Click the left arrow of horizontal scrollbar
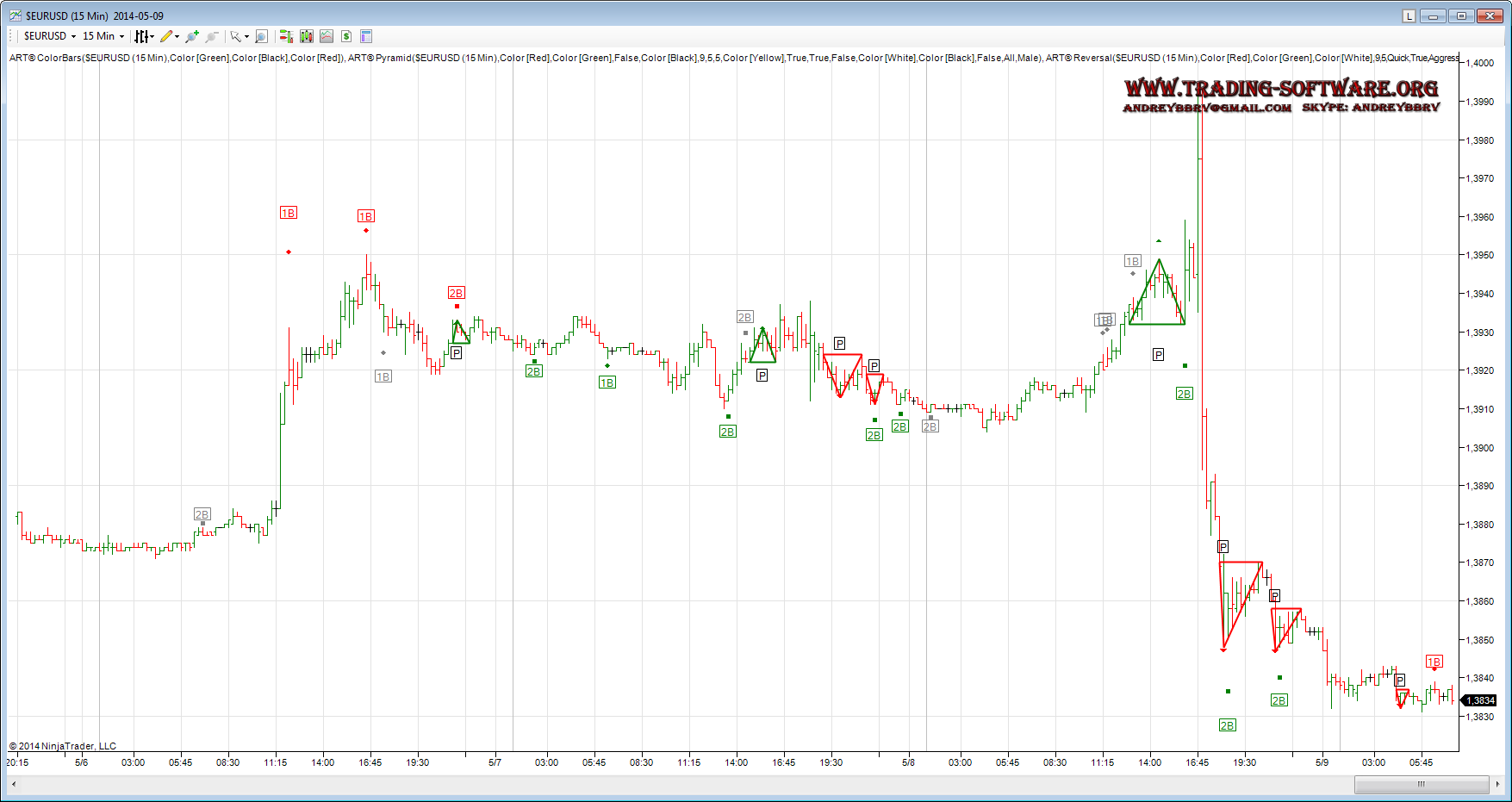1512x802 pixels. 14,784
